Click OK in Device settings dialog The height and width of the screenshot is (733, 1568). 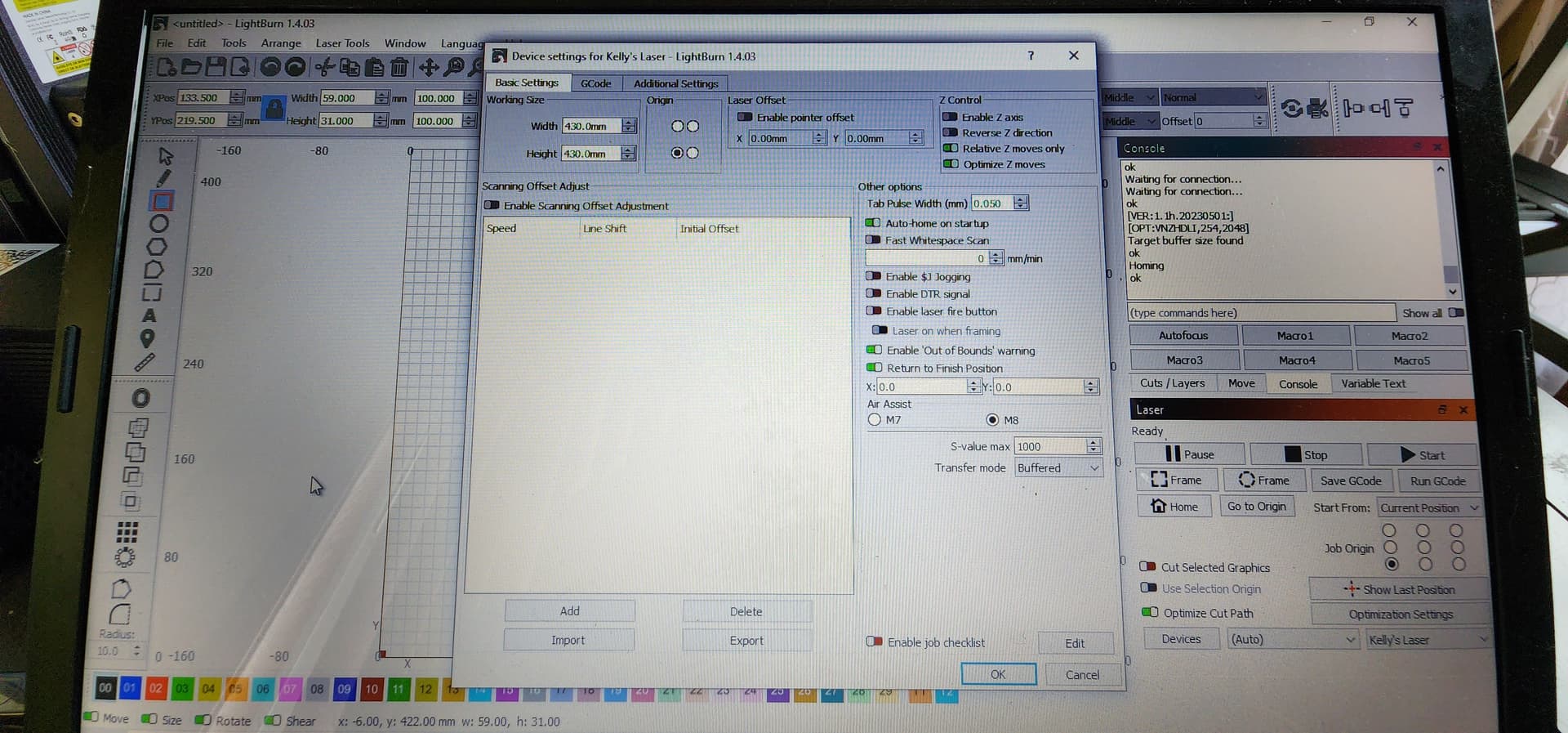point(998,674)
